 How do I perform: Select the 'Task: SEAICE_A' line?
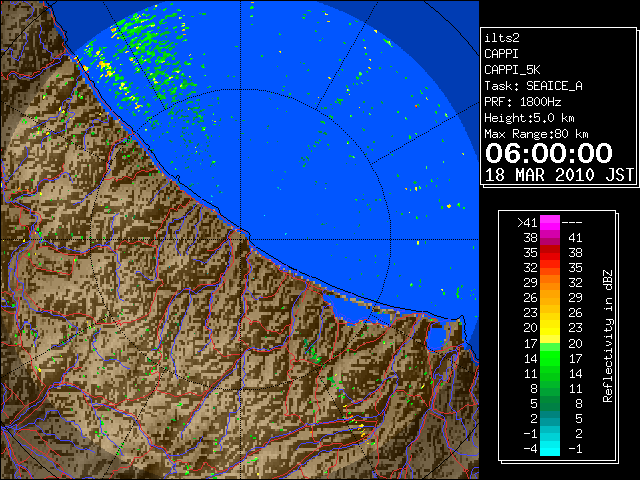coord(533,86)
